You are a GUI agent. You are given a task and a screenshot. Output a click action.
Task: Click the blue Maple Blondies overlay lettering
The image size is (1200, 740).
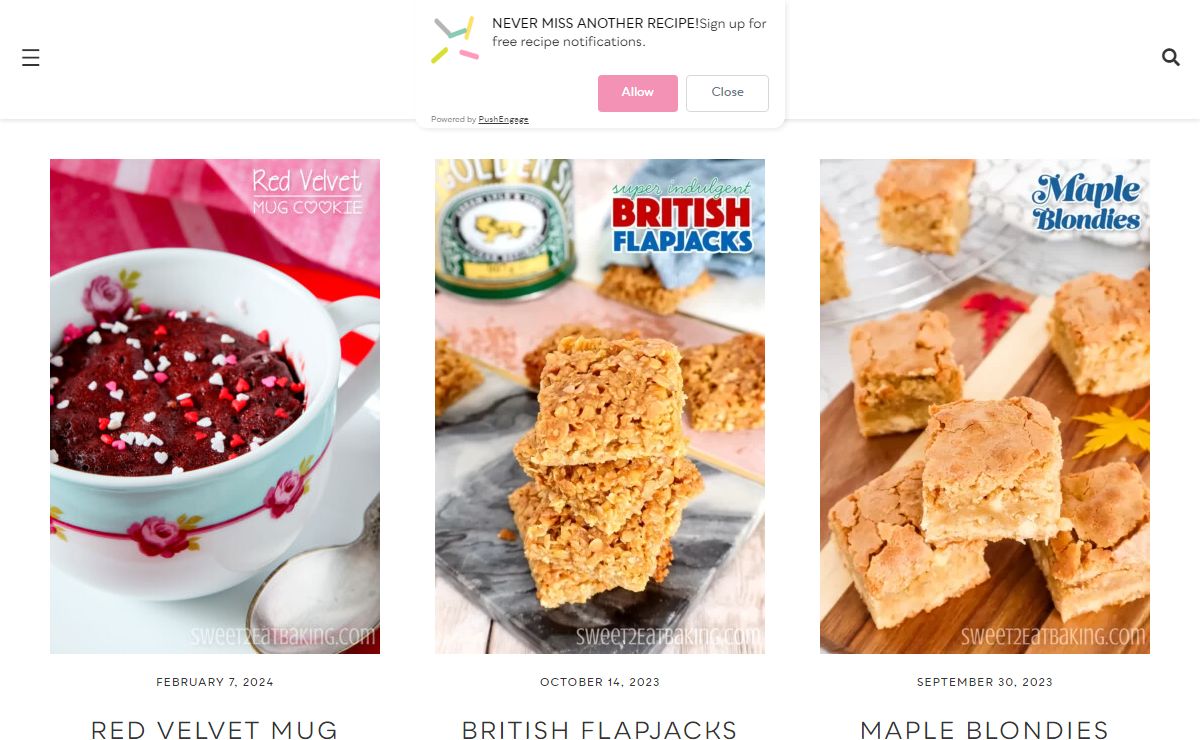coord(1087,203)
